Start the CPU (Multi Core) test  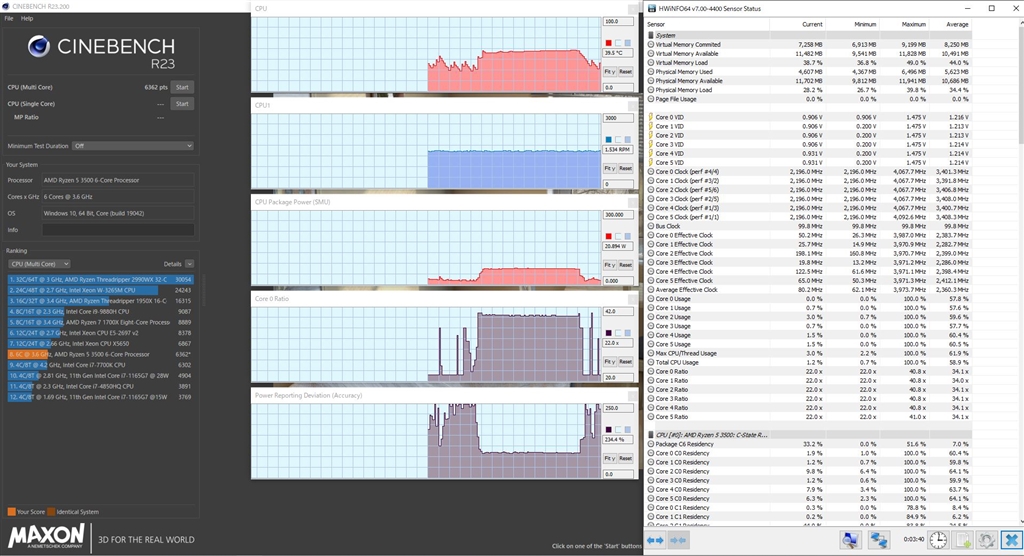click(x=182, y=87)
